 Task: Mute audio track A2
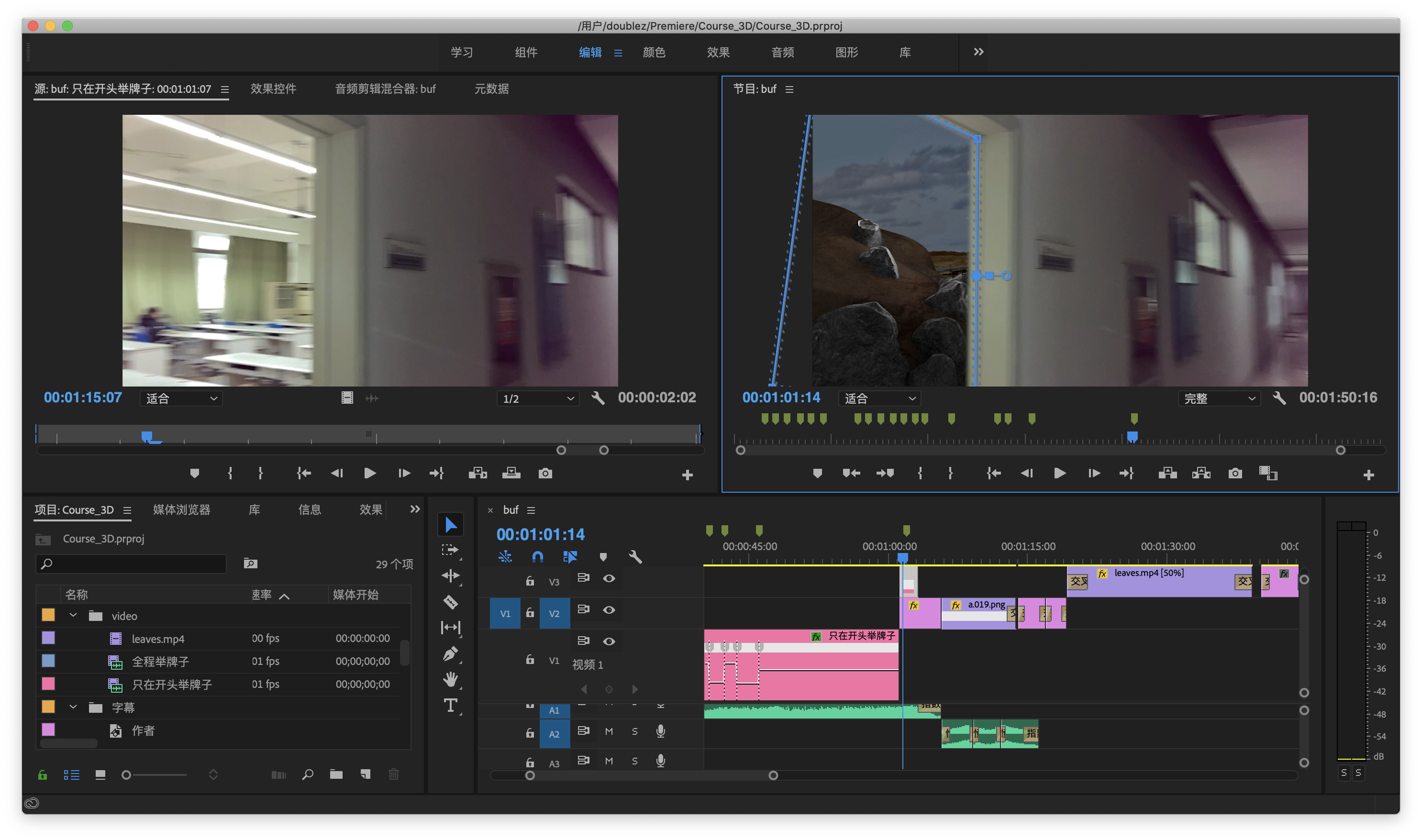point(609,731)
